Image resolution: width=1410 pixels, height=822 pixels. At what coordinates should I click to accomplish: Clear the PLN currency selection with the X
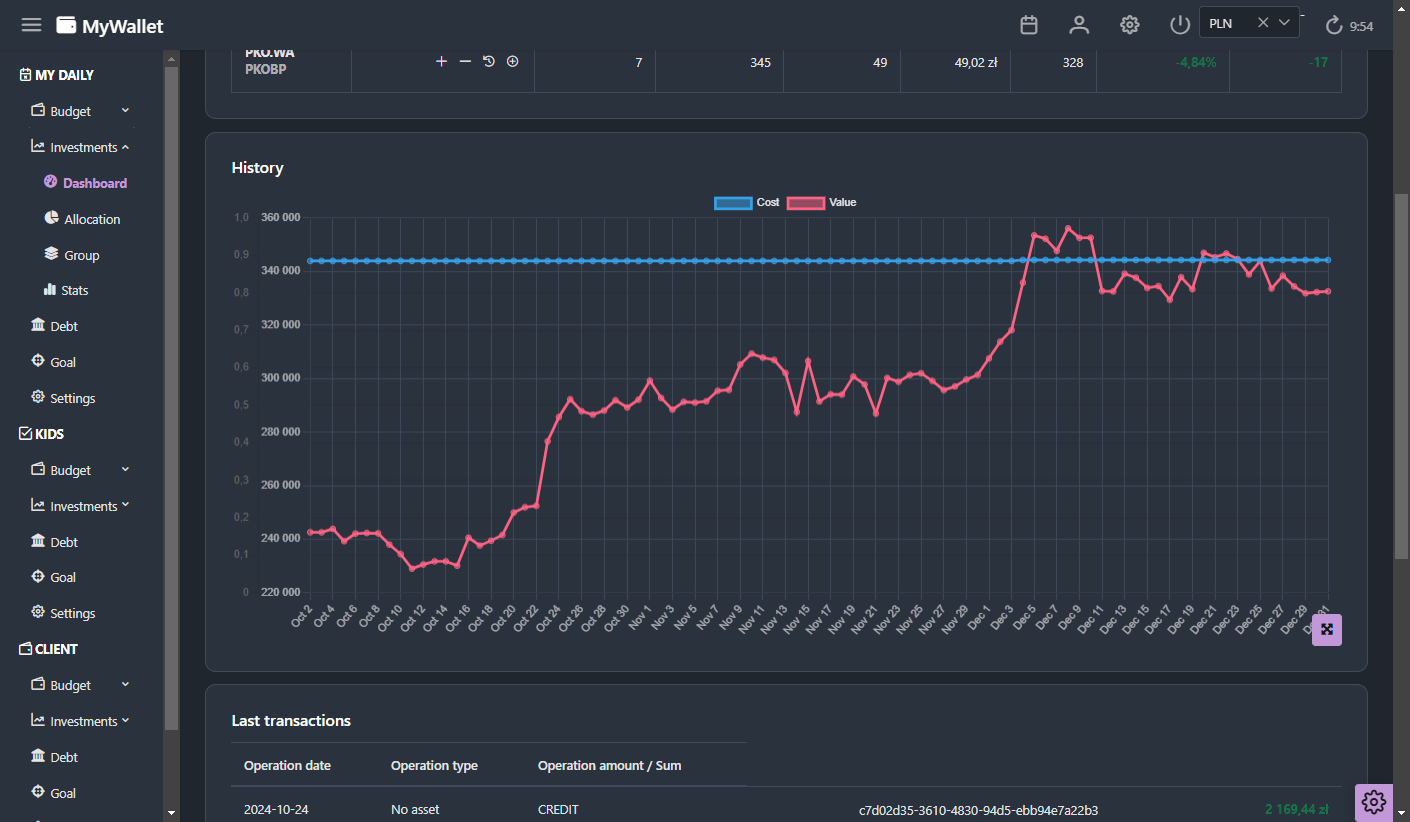click(x=1263, y=23)
